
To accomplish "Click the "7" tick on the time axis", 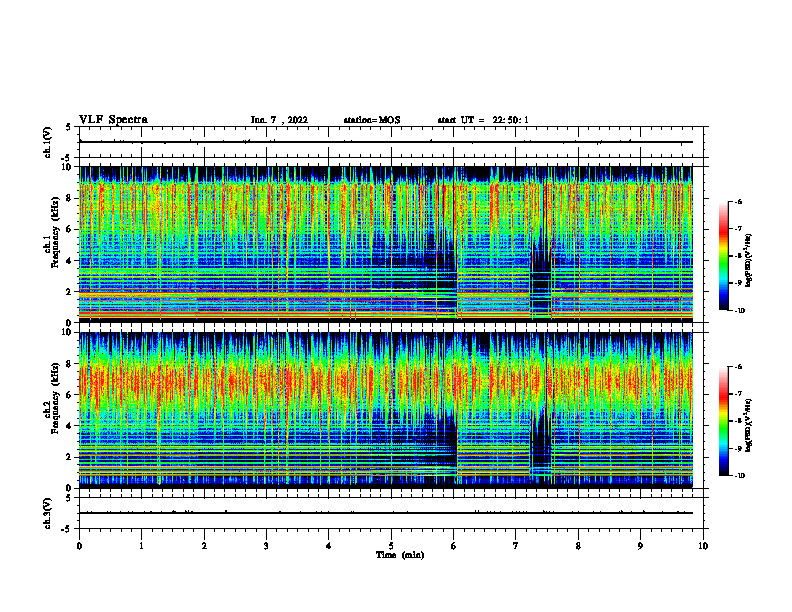I will [516, 546].
